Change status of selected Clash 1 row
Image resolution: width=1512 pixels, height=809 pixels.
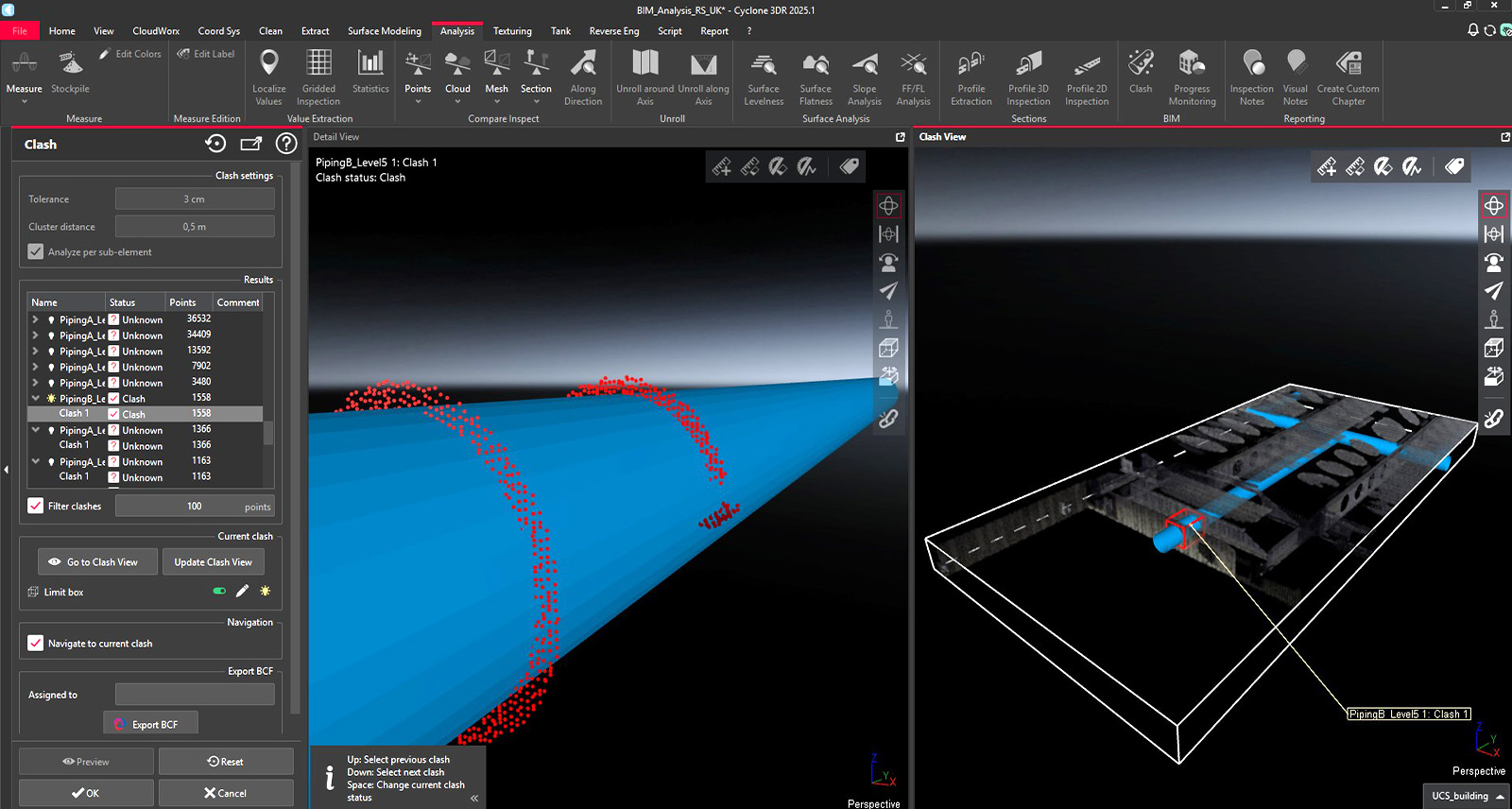click(x=113, y=414)
